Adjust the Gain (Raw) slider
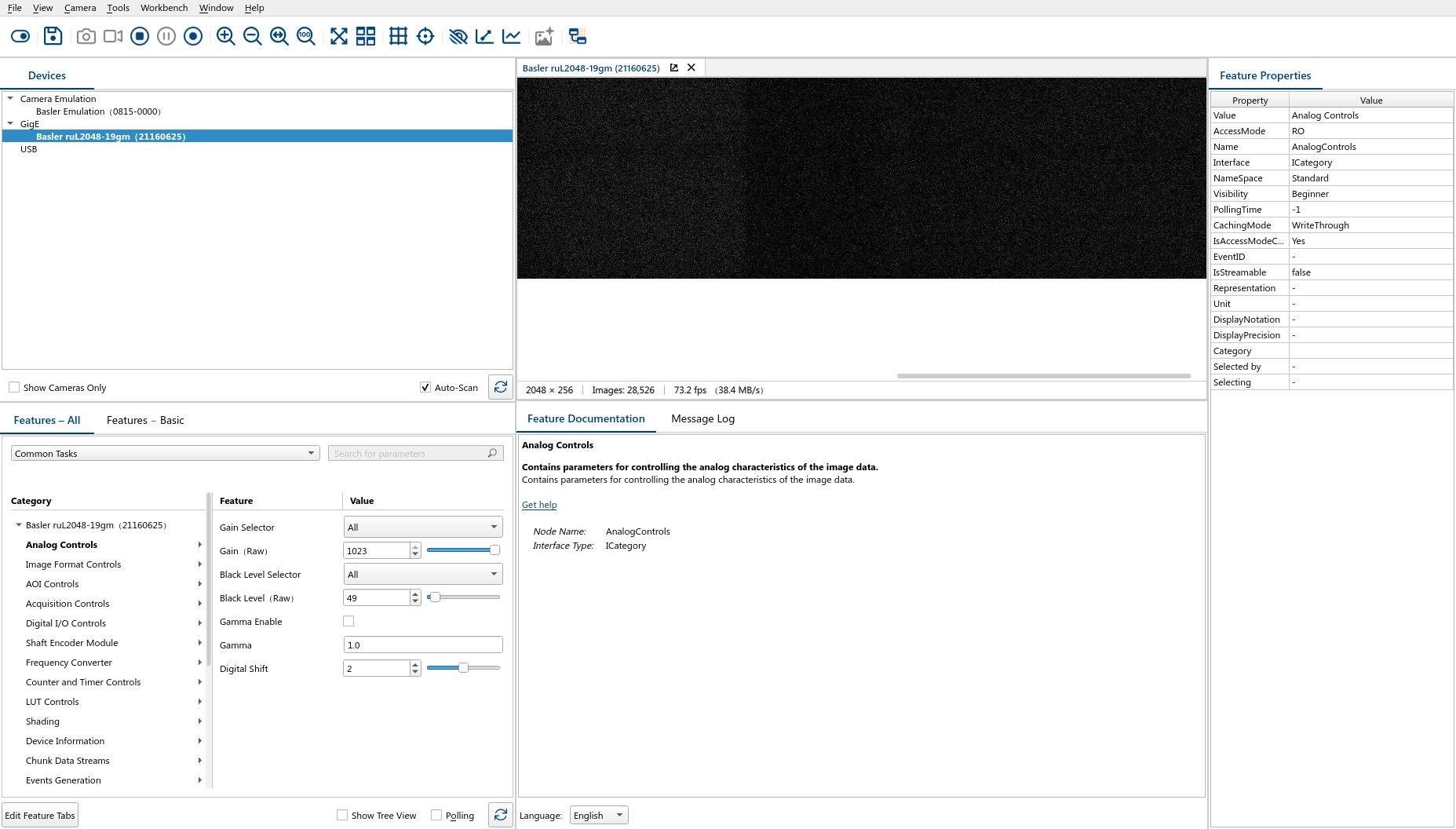Image resolution: width=1456 pixels, height=829 pixels. point(463,550)
